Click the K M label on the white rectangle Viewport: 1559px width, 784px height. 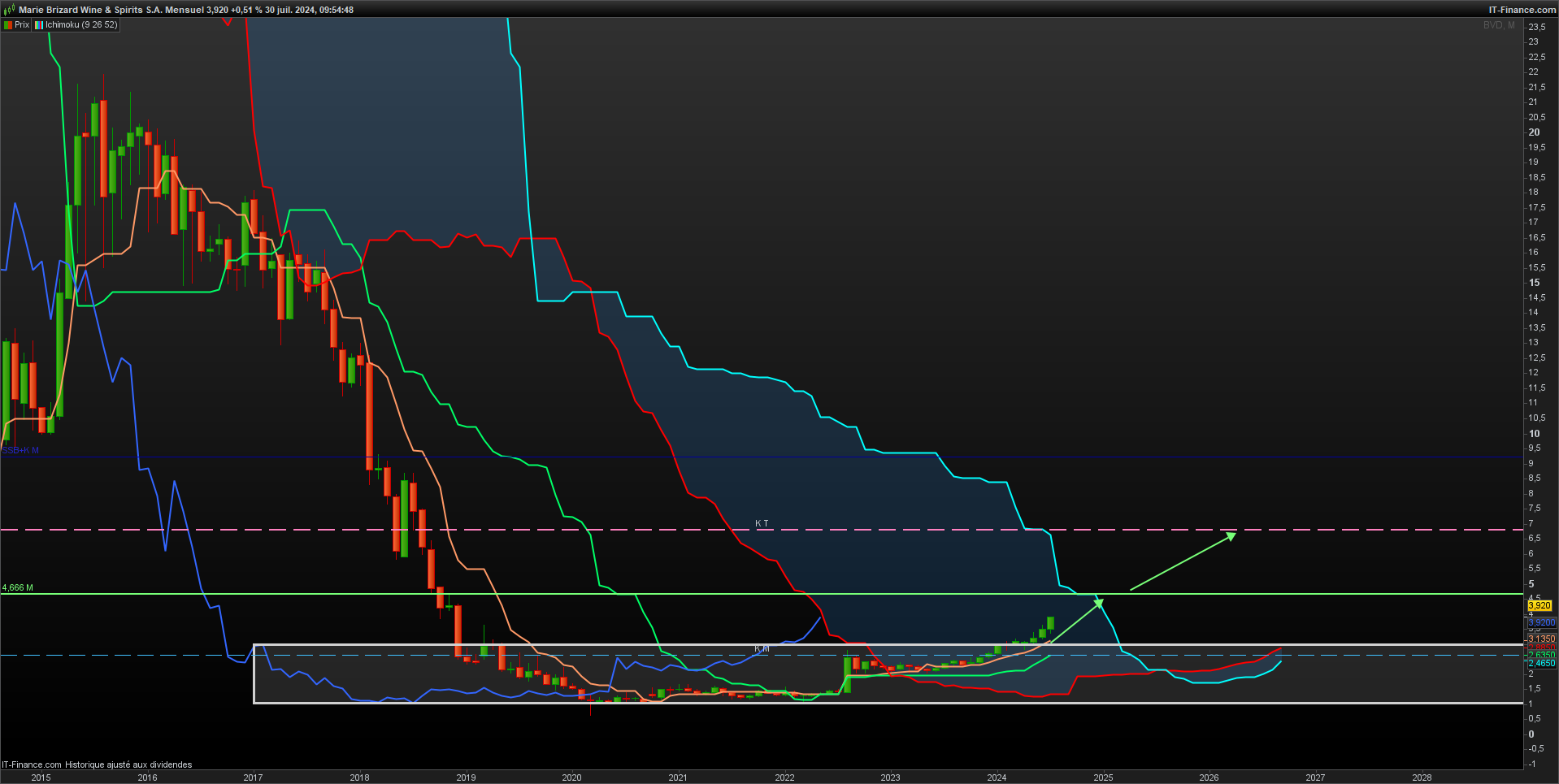762,648
